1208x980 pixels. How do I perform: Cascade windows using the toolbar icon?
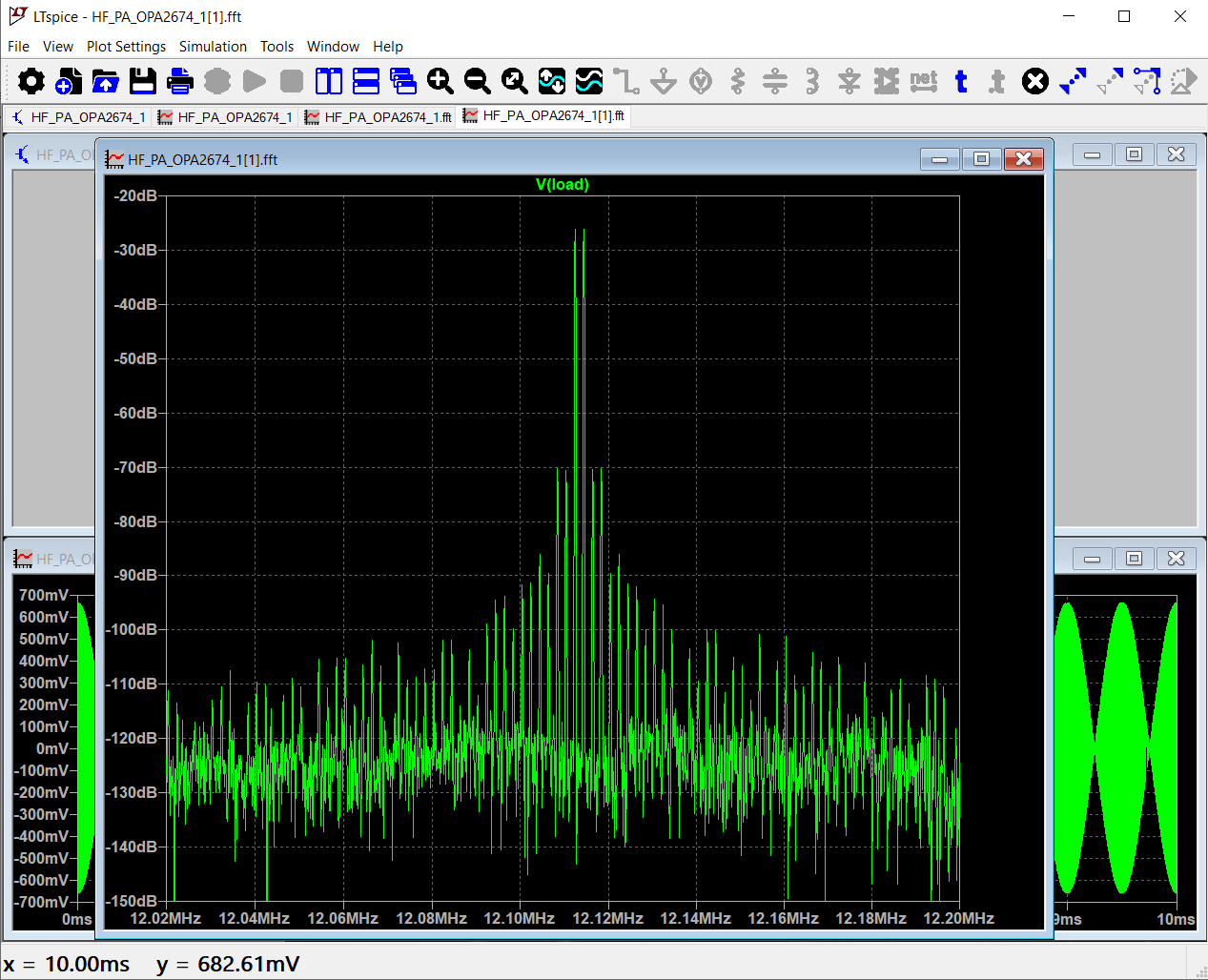pos(403,82)
